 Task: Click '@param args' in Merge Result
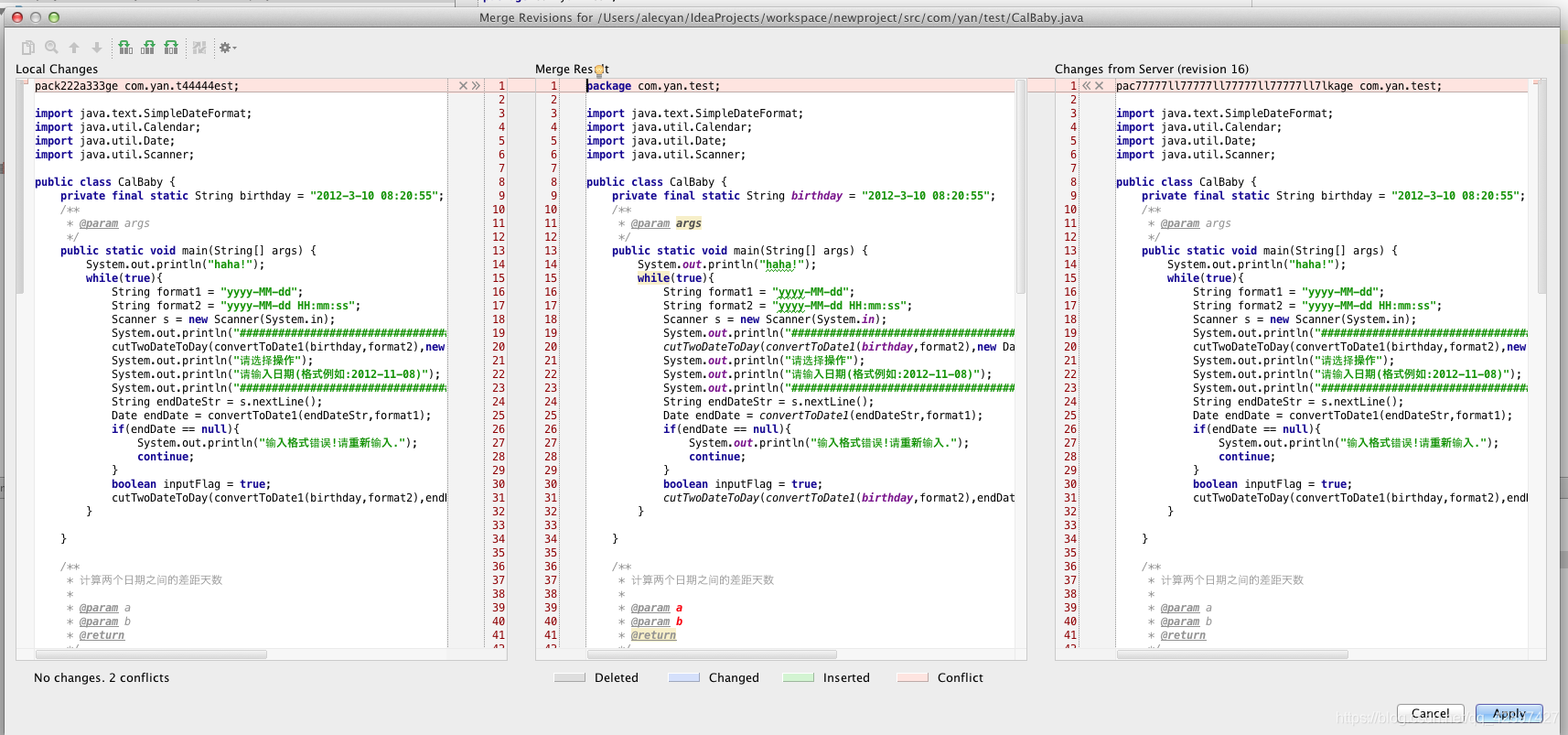[666, 223]
